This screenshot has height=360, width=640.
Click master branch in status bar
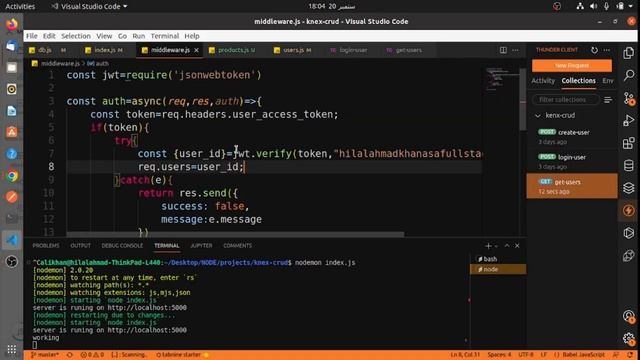tap(45, 355)
